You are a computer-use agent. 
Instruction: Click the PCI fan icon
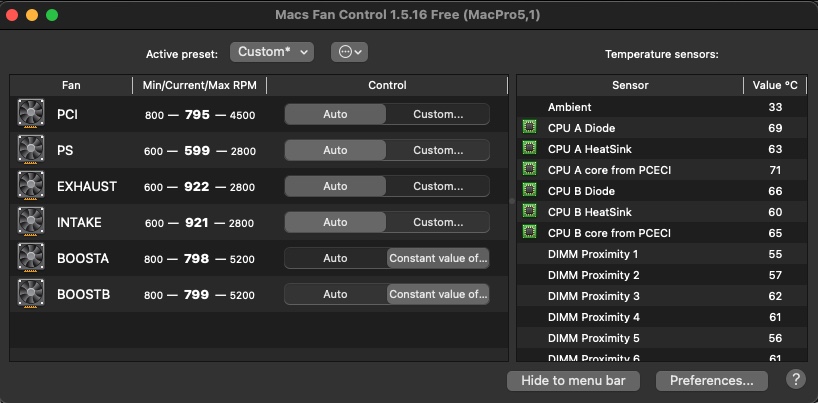(31, 114)
